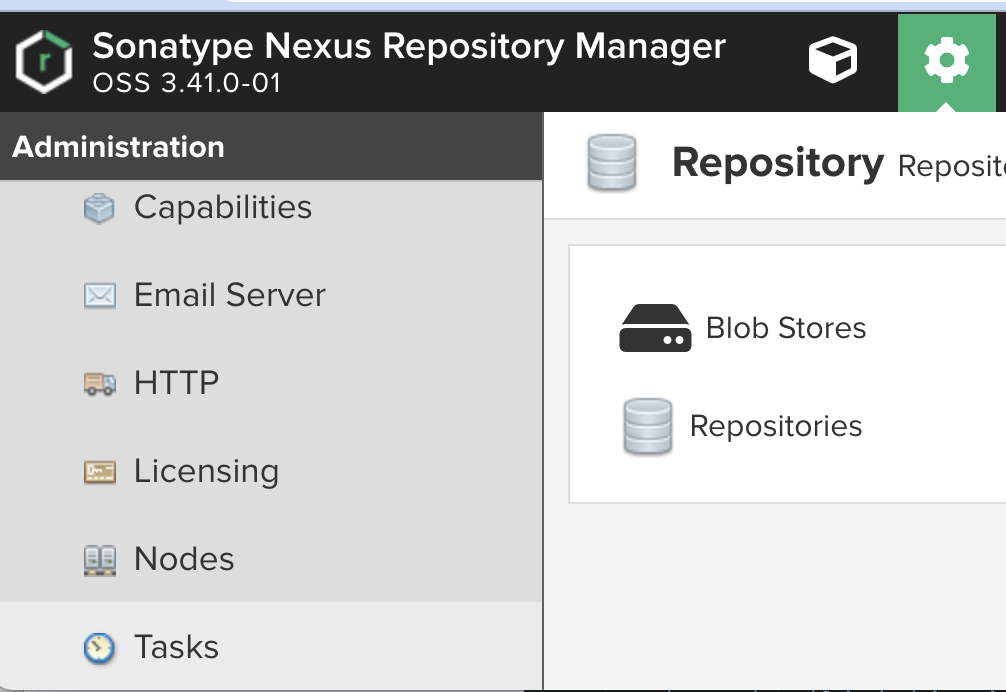Screen dimensions: 1006x692
Task: Select Nodes in the sidebar
Action: (x=184, y=559)
